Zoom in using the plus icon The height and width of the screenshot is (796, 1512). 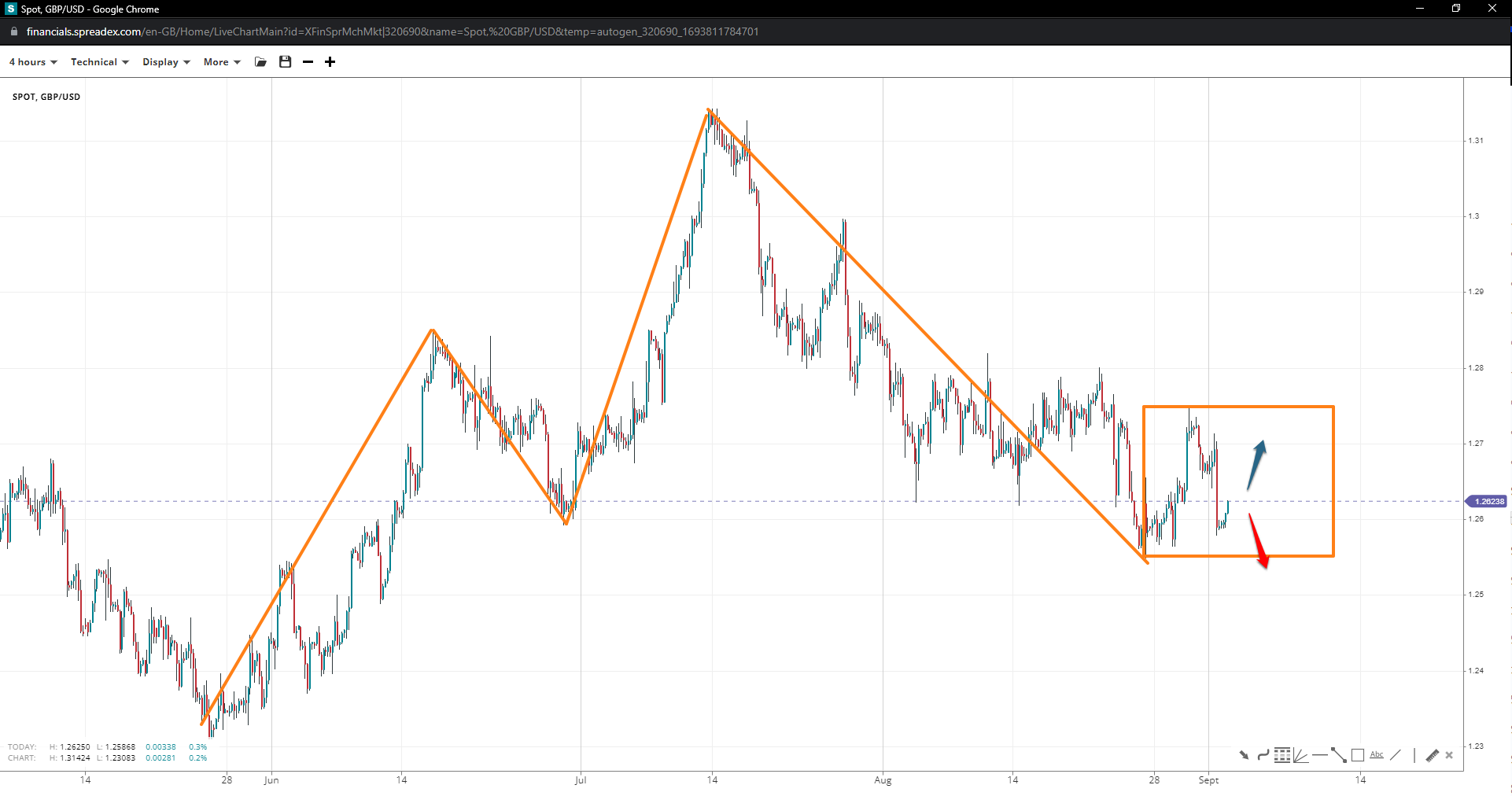tap(330, 62)
